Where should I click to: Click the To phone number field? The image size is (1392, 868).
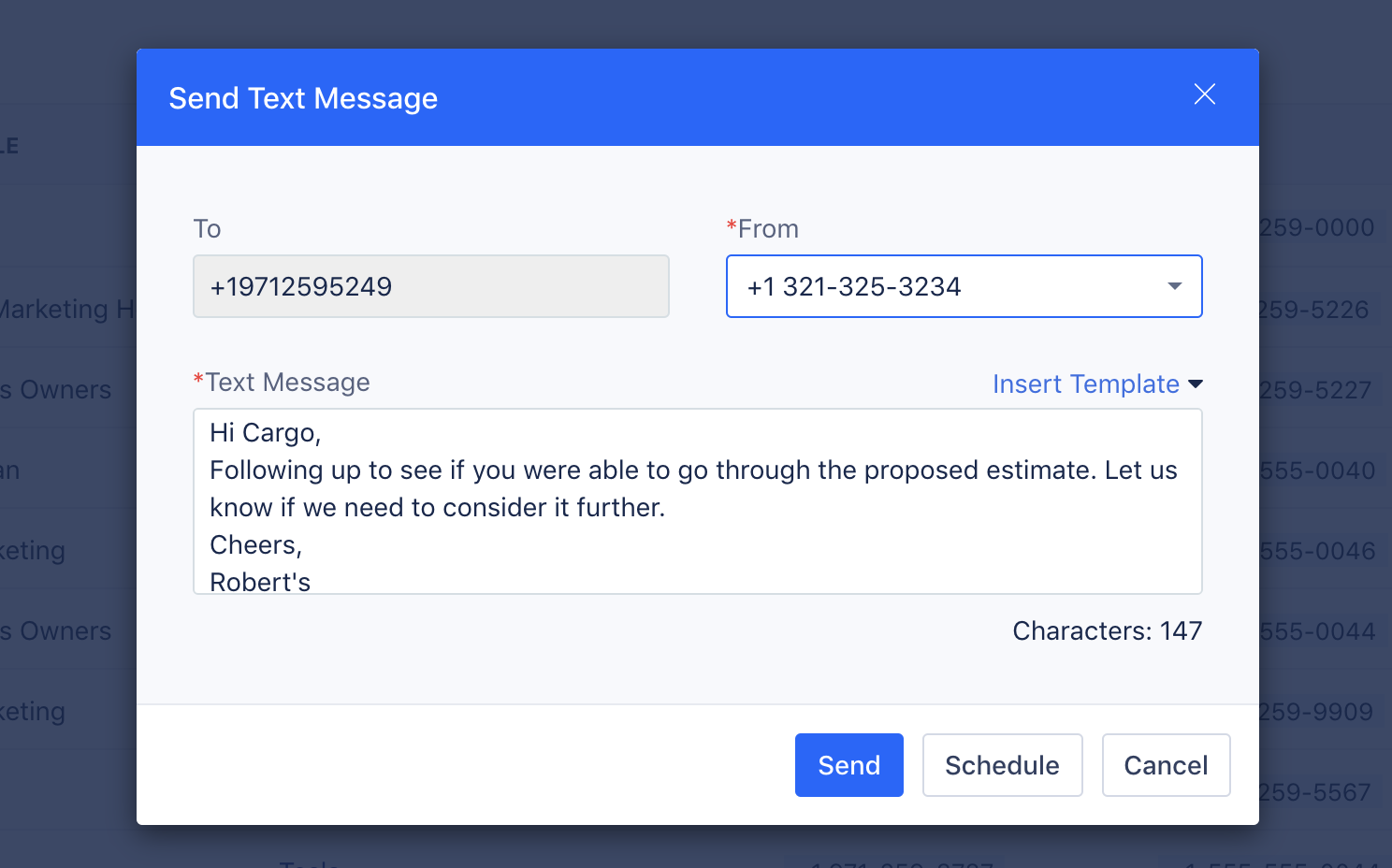[430, 286]
